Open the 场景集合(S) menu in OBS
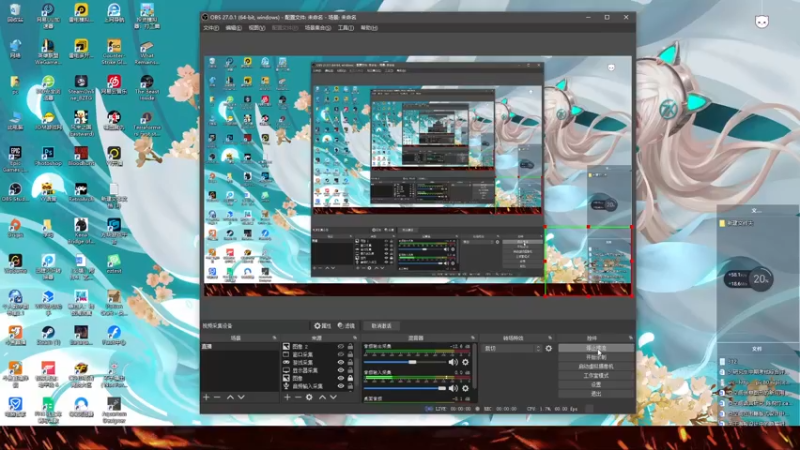The height and width of the screenshot is (450, 800). pyautogui.click(x=318, y=28)
